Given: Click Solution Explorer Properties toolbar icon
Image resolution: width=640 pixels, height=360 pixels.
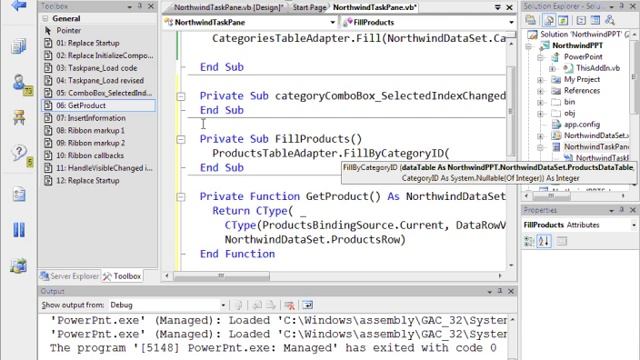Looking at the screenshot, I should point(531,20).
